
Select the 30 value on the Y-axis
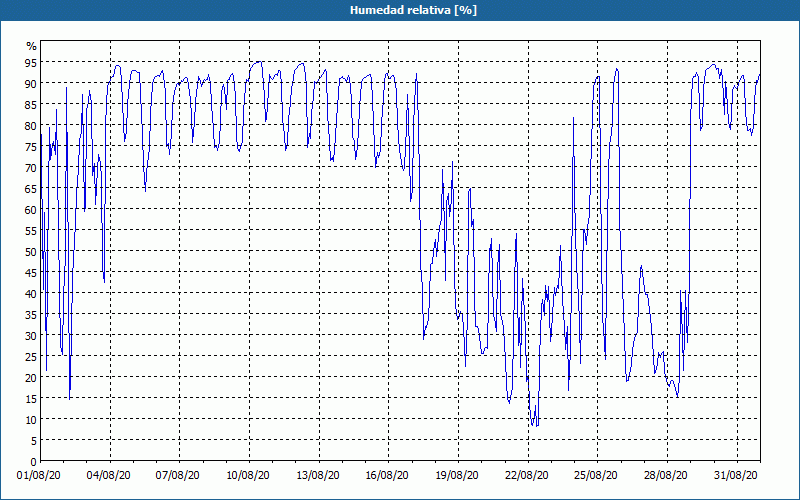click(31, 335)
